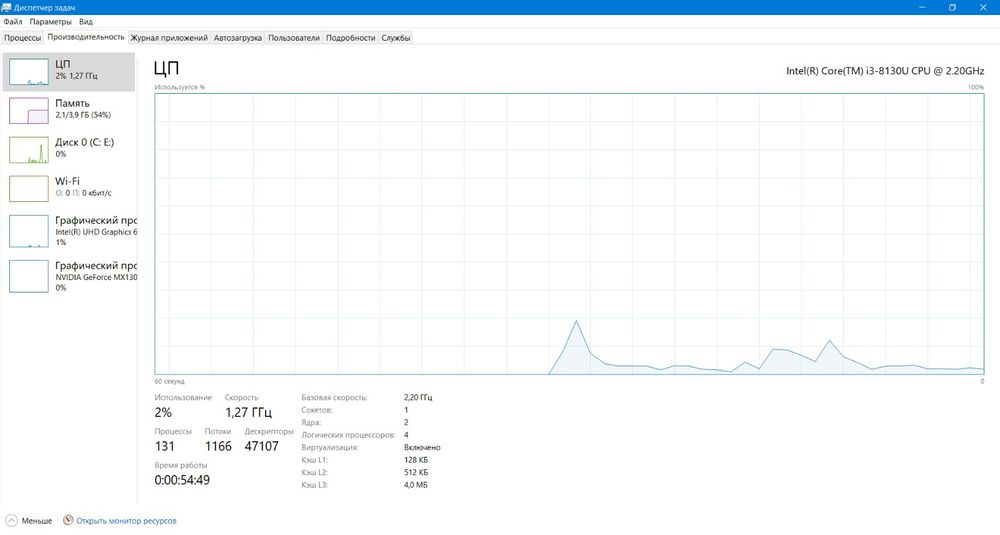Click the Intel(R) Core(TM) i3-8130U CPU name
Image resolution: width=1000 pixels, height=535 pixels.
[885, 71]
